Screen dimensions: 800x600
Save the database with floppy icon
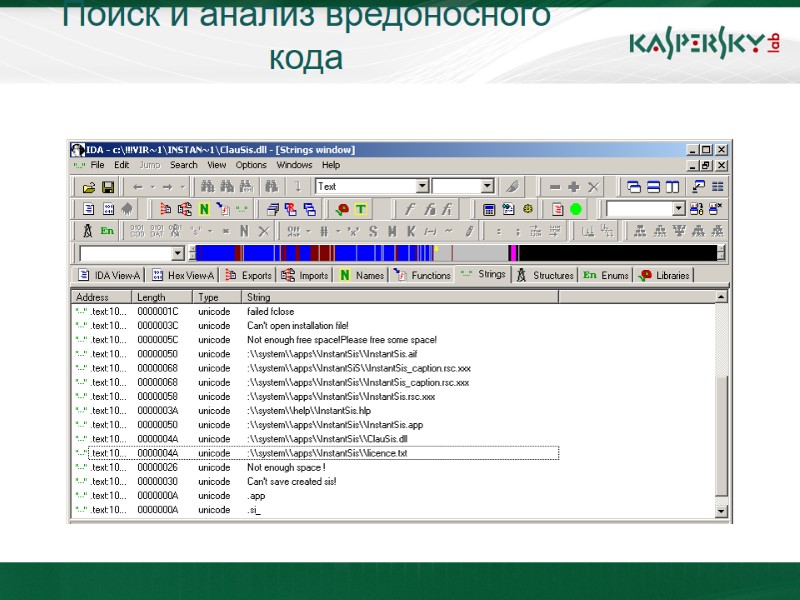point(108,187)
